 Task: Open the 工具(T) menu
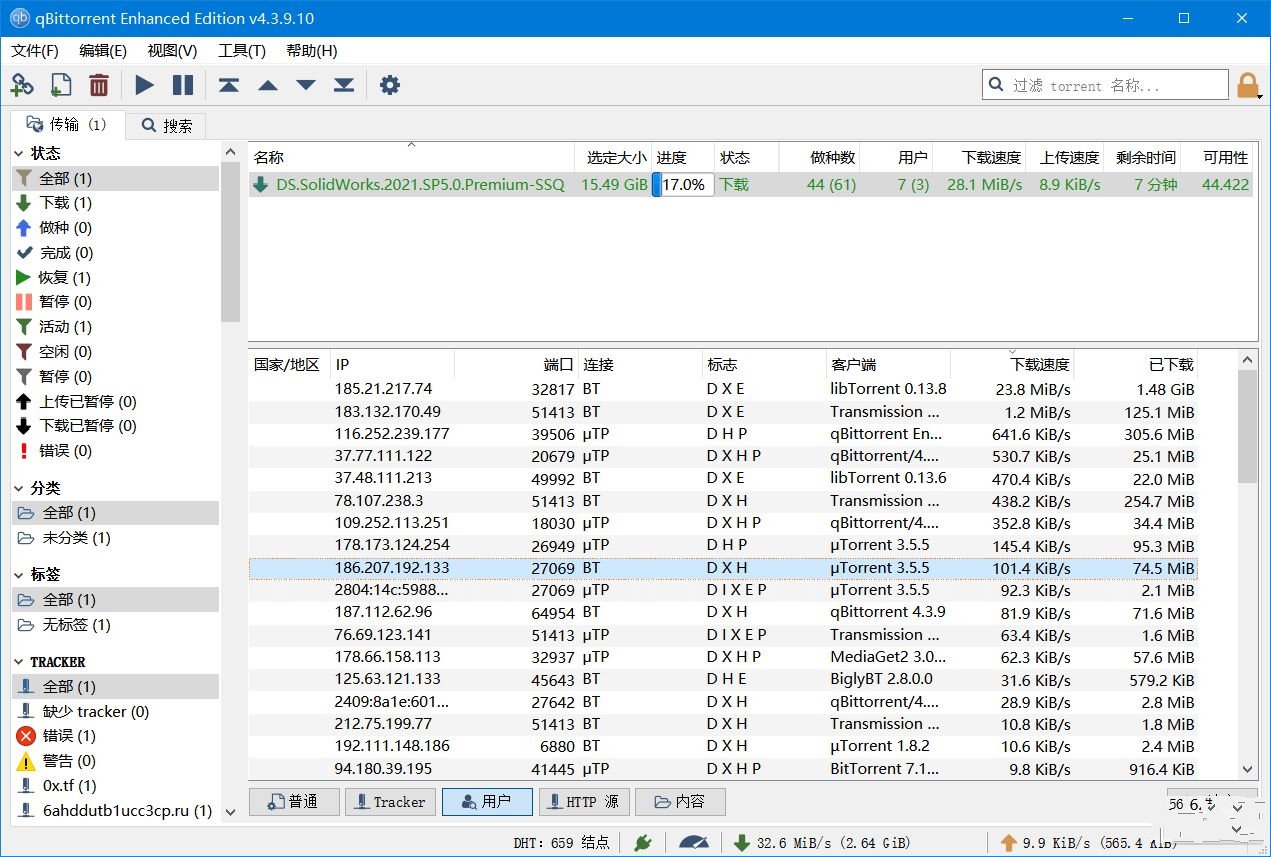coord(242,51)
